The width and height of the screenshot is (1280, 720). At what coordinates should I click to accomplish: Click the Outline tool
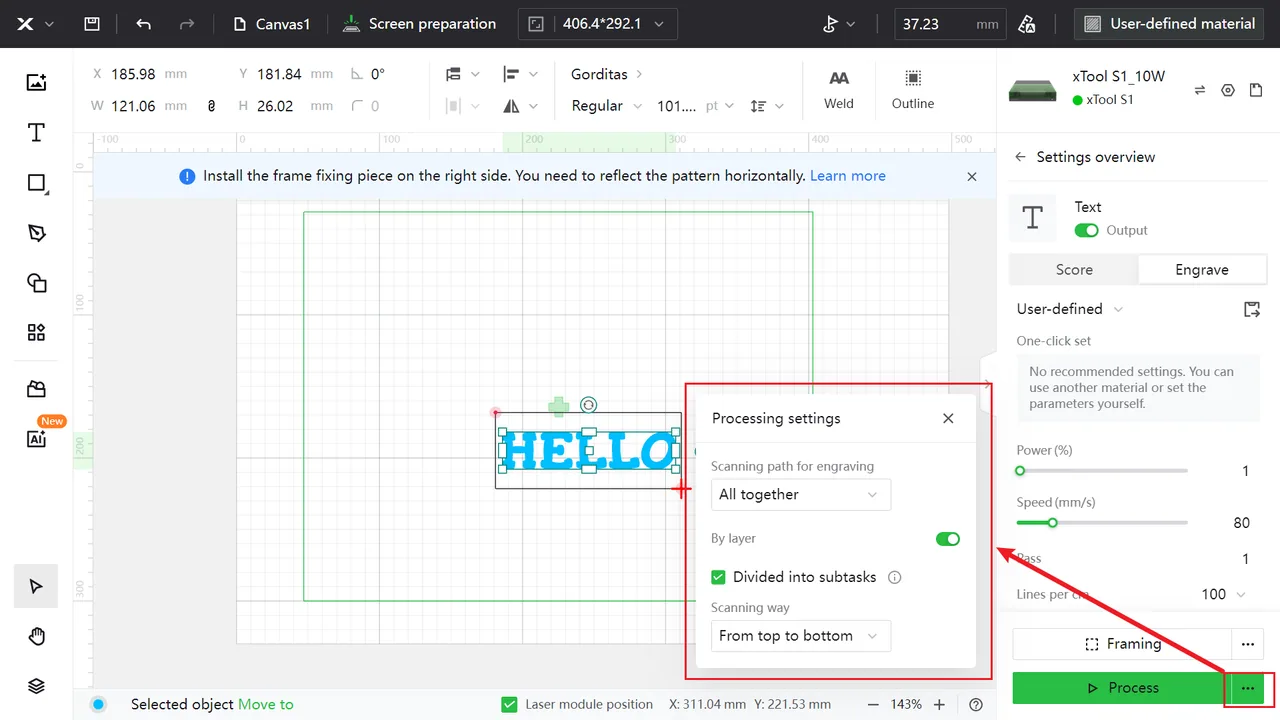coord(913,90)
